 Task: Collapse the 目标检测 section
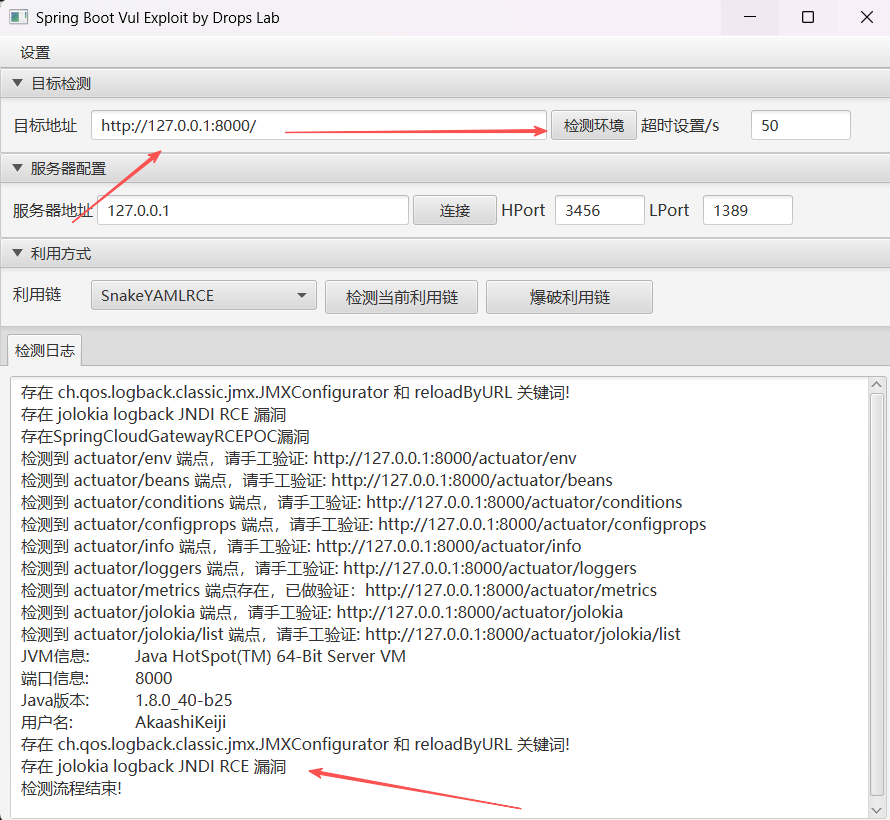[18, 83]
